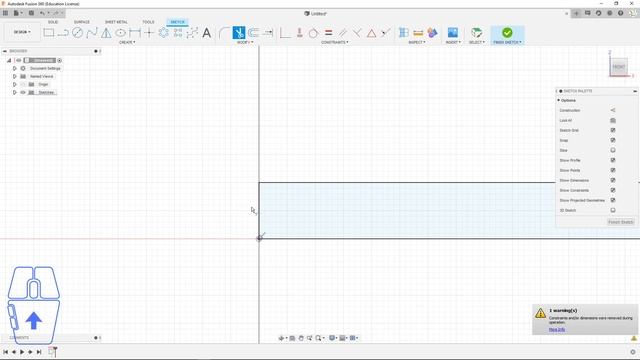
Task: Select the Extend tool
Action: [268, 33]
